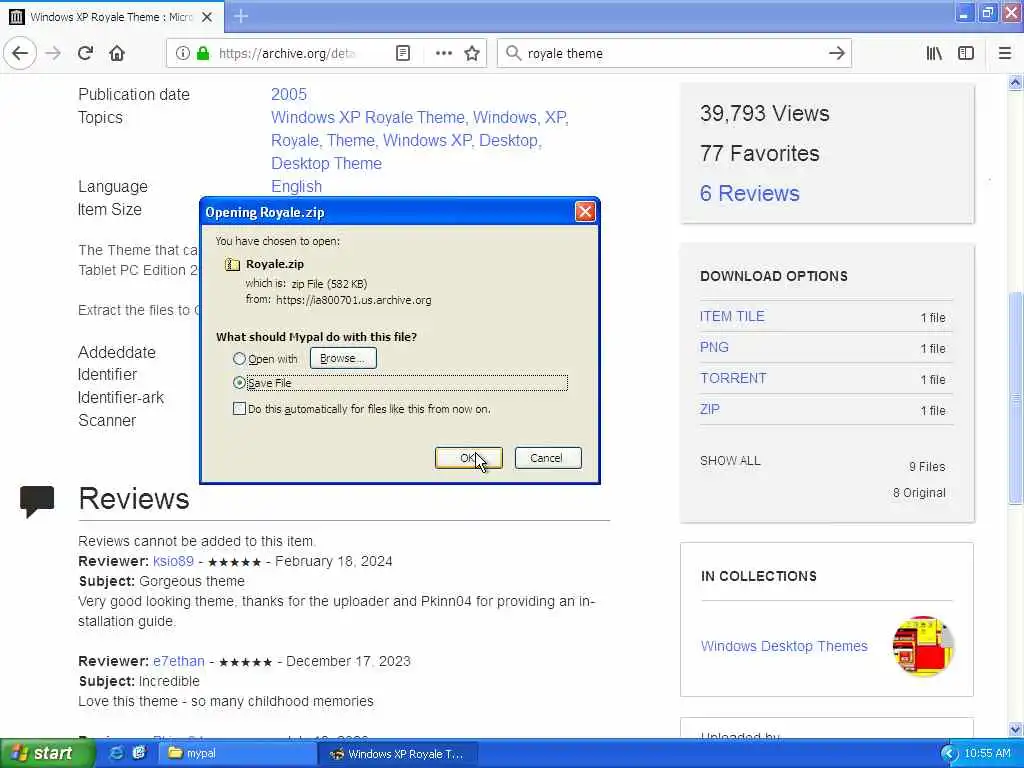Open a new tab with plus
Viewport: 1024px width, 768px height.
pos(241,16)
